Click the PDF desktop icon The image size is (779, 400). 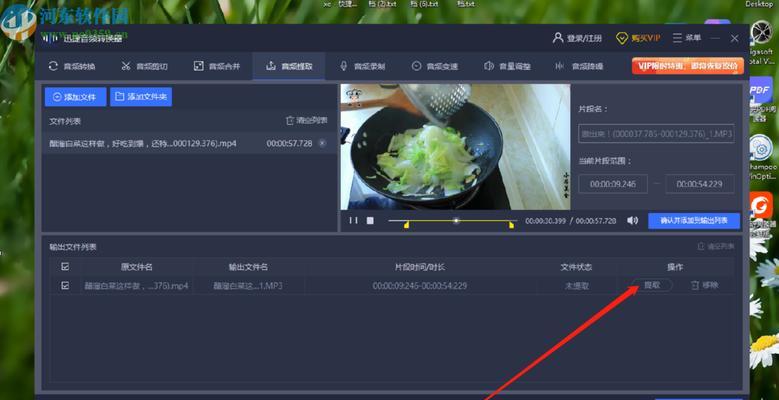pos(760,90)
